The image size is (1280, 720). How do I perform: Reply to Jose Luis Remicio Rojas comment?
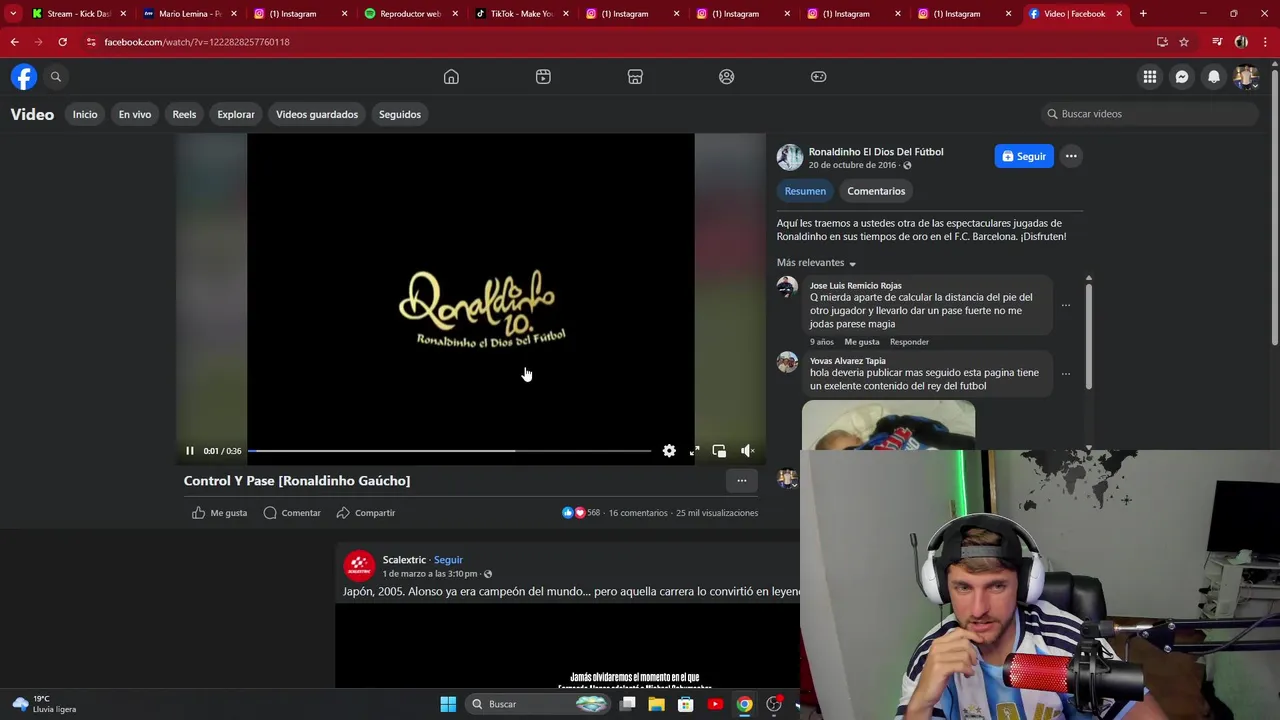(909, 342)
